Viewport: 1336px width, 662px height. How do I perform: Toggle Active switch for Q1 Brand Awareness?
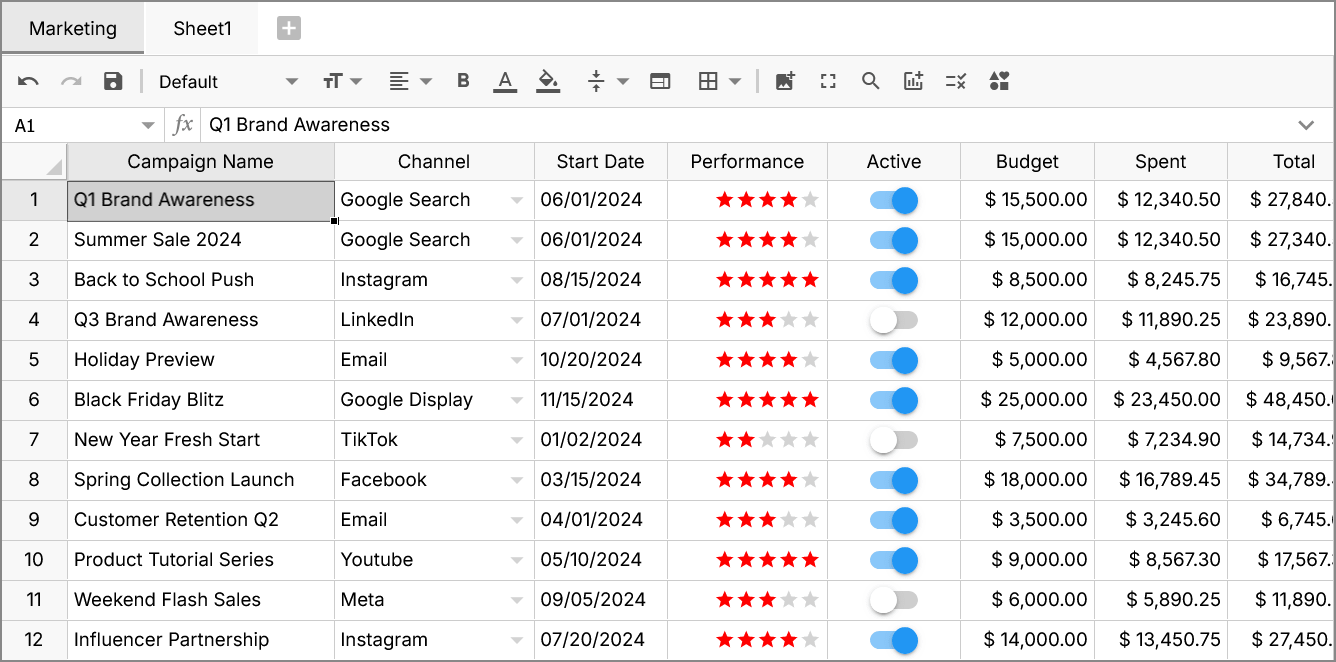894,200
